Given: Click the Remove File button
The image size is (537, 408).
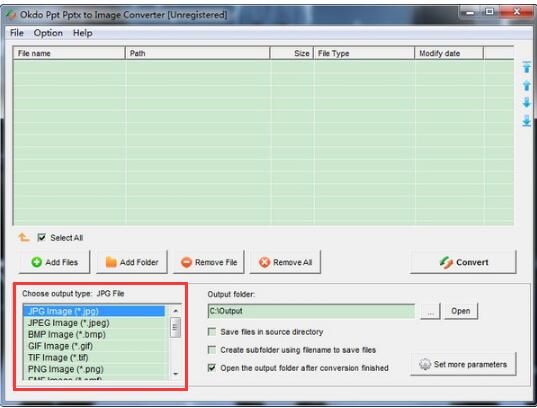Looking at the screenshot, I should 209,262.
